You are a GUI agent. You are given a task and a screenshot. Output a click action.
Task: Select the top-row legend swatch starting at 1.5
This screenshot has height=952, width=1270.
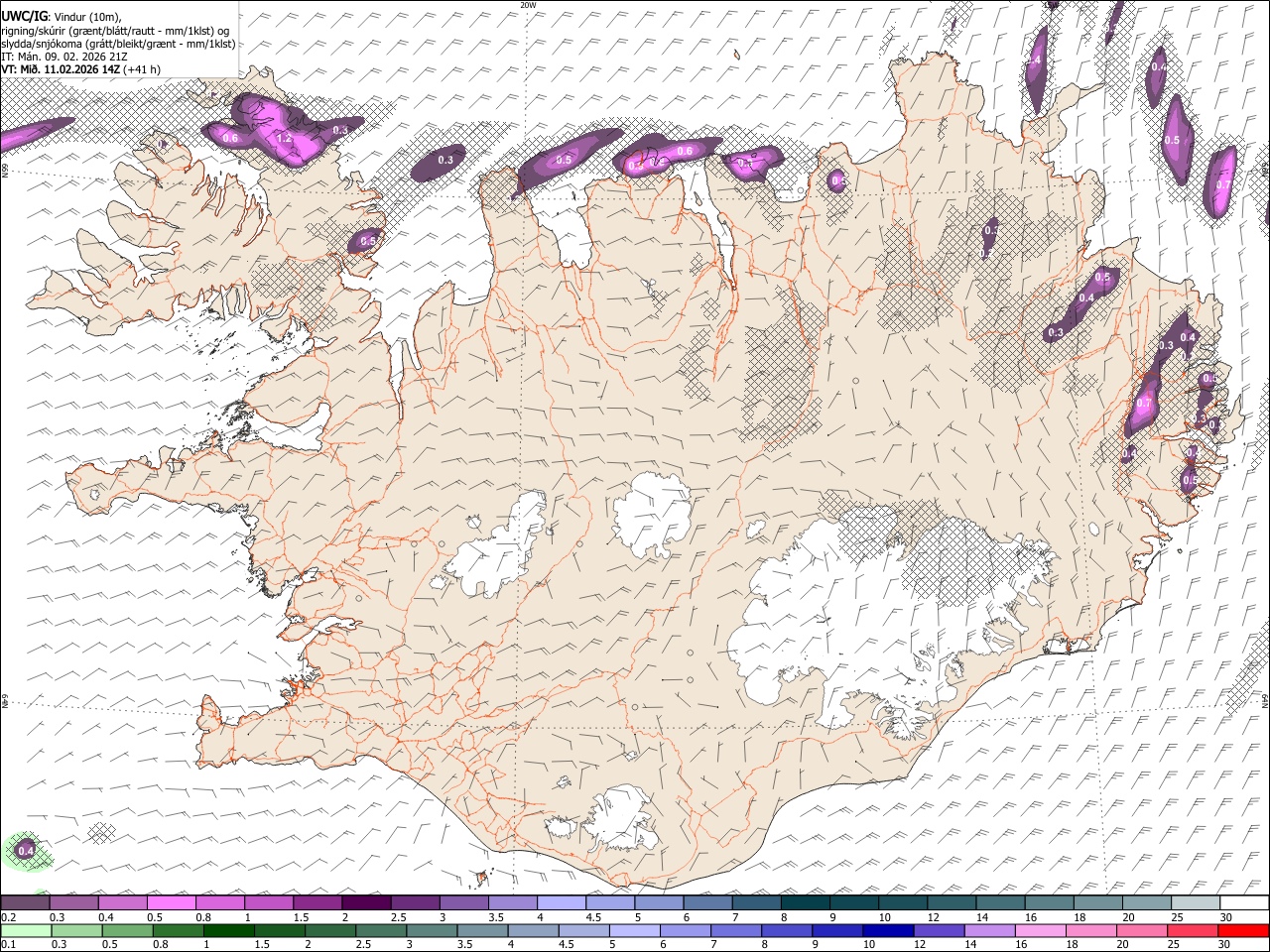[317, 902]
